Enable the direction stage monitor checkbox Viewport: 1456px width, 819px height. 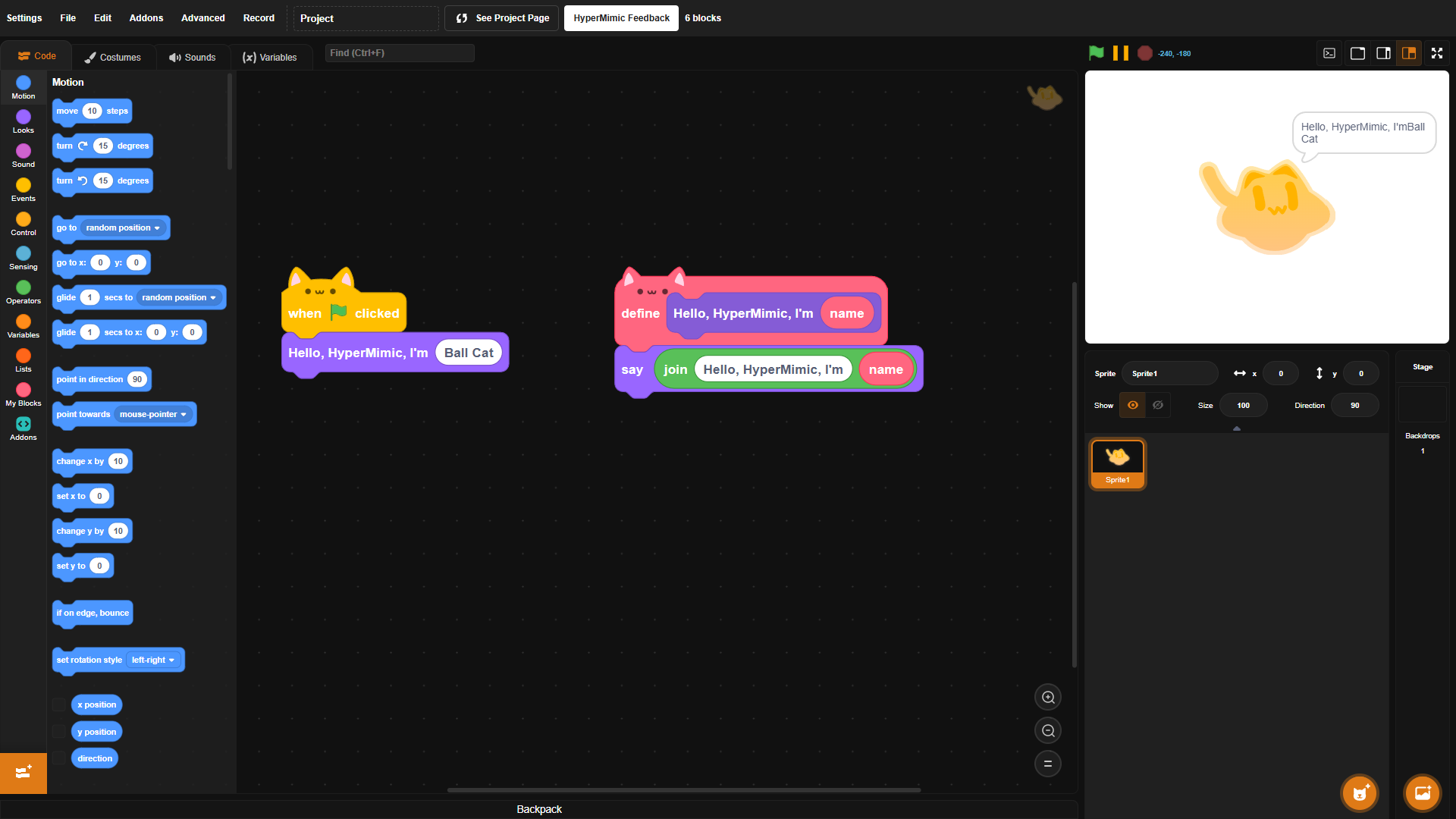58,758
